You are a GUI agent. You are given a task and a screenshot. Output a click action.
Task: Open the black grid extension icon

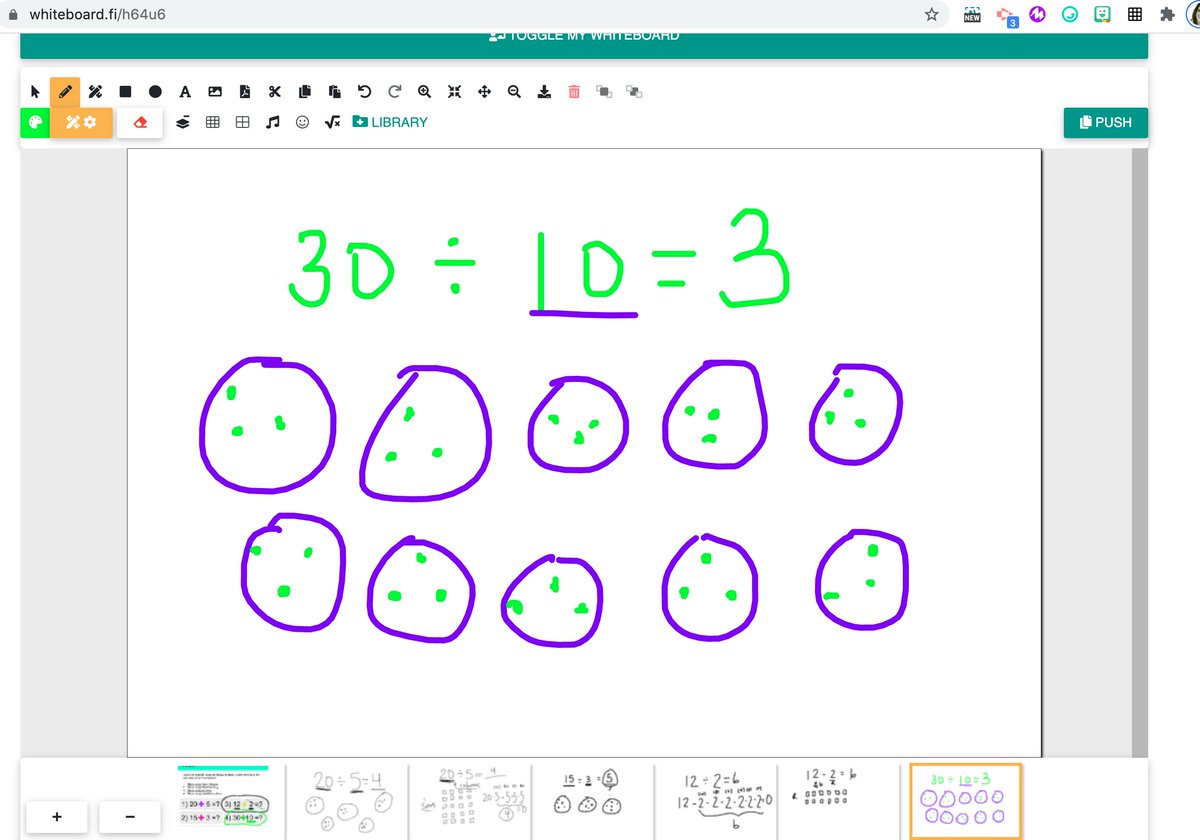coord(1134,14)
